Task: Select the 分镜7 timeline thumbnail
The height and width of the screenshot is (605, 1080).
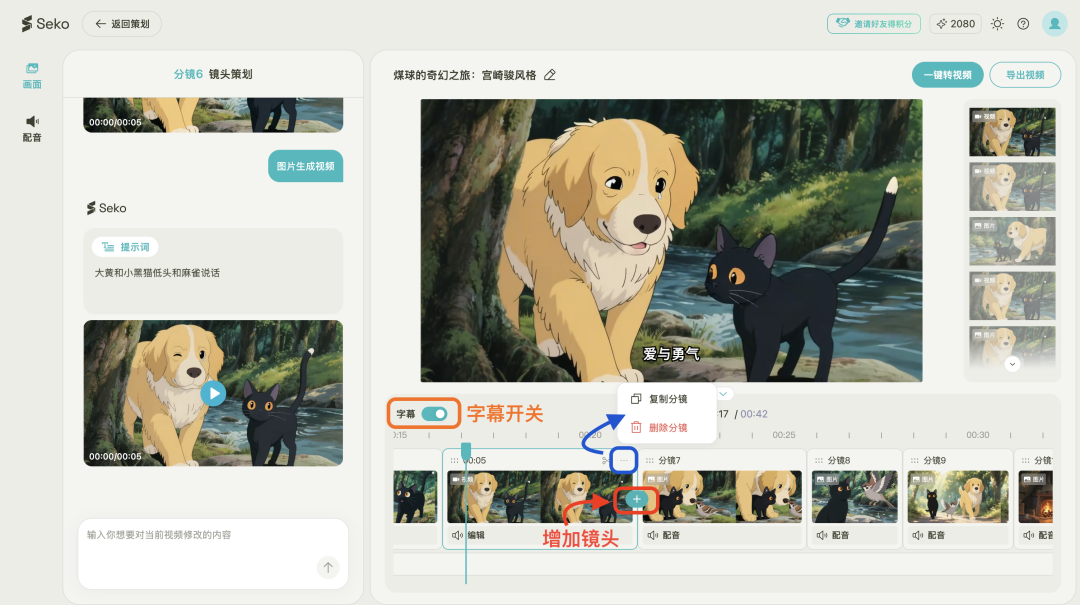Action: click(722, 497)
